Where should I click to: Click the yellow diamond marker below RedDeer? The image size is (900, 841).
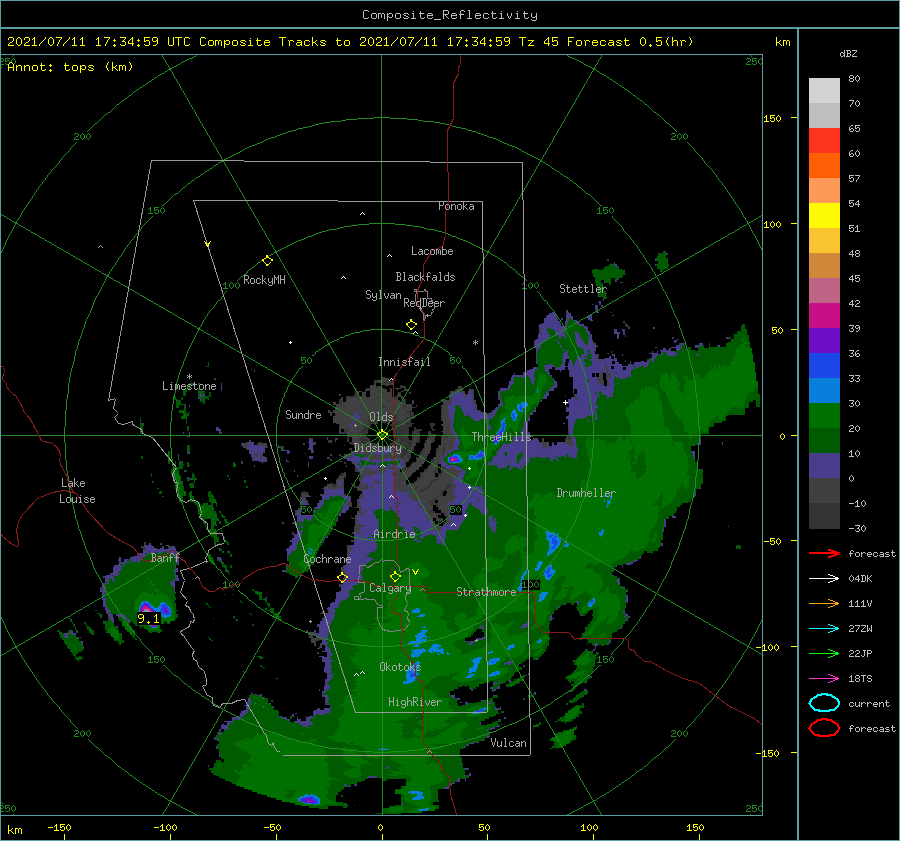click(x=412, y=325)
